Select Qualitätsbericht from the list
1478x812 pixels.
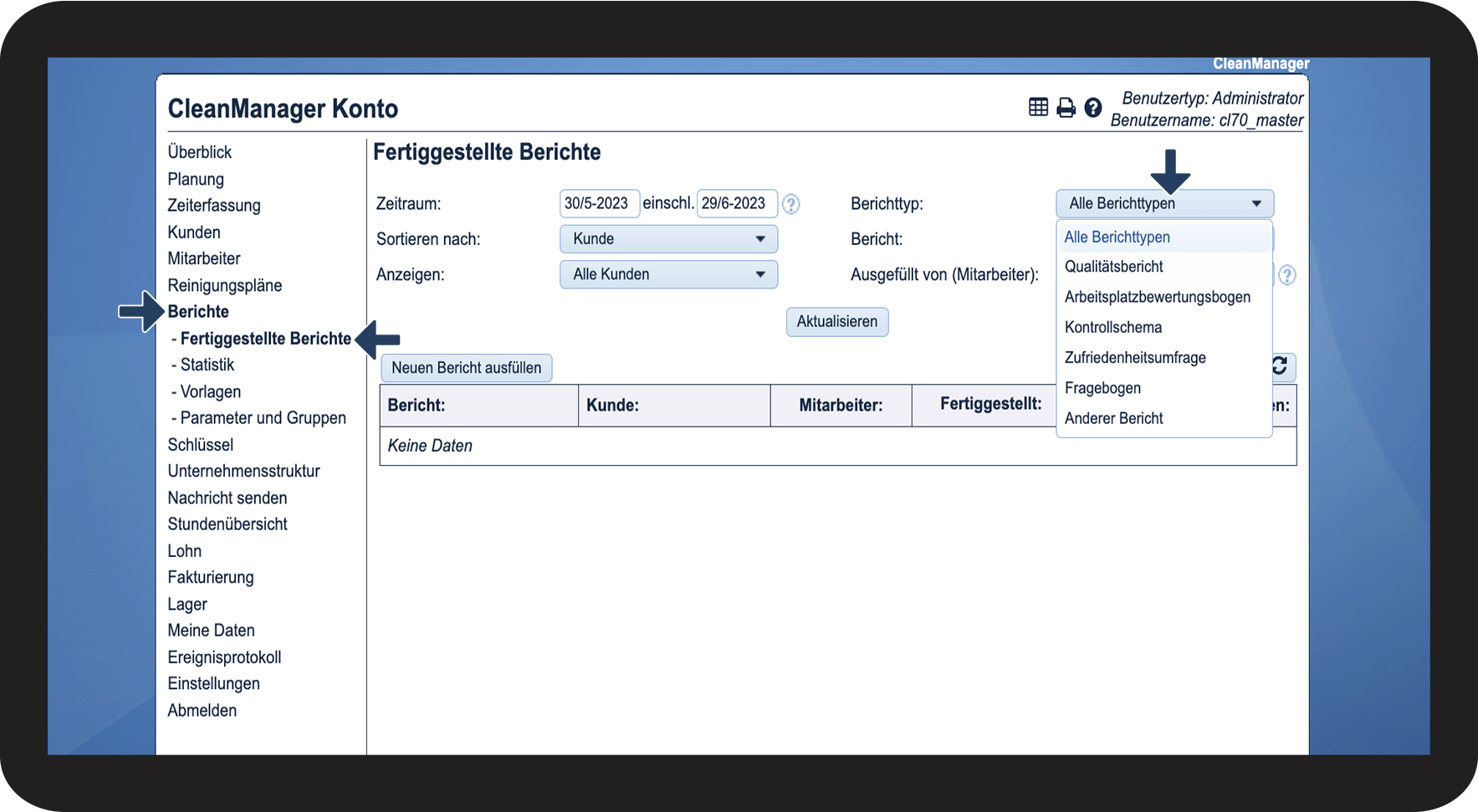pyautogui.click(x=1163, y=267)
